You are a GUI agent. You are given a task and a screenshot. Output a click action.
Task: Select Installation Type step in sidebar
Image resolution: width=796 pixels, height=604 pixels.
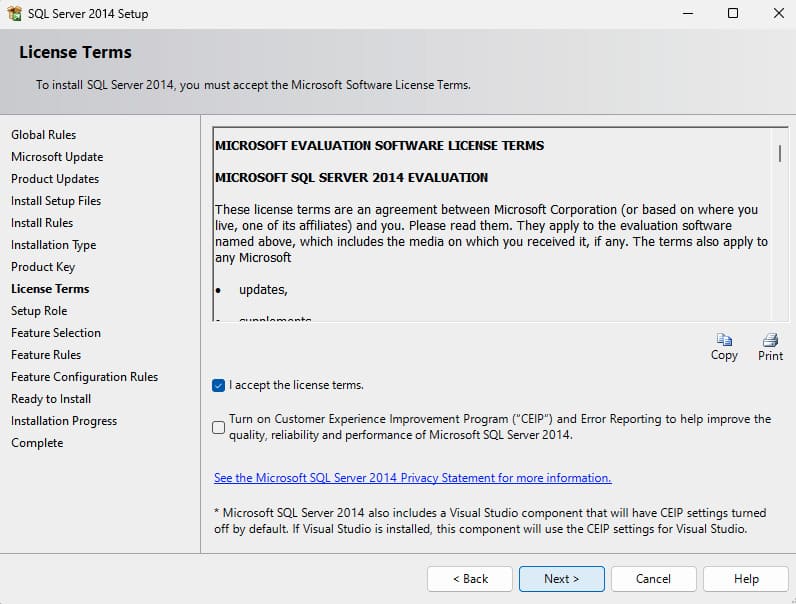[x=53, y=245]
